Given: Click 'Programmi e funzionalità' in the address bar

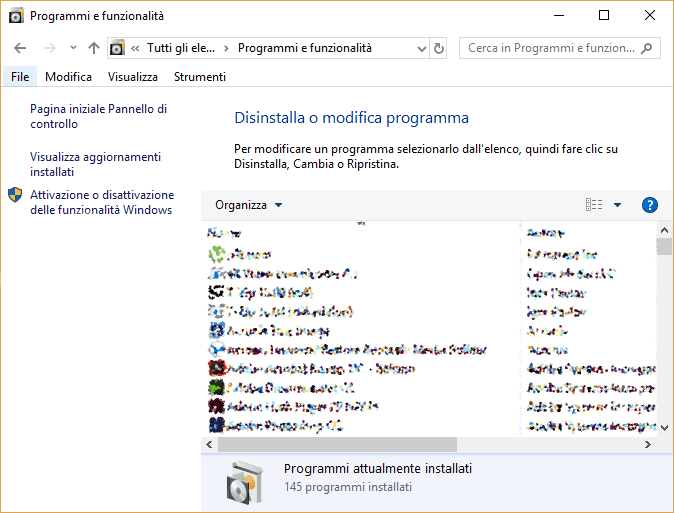Looking at the screenshot, I should coord(305,48).
